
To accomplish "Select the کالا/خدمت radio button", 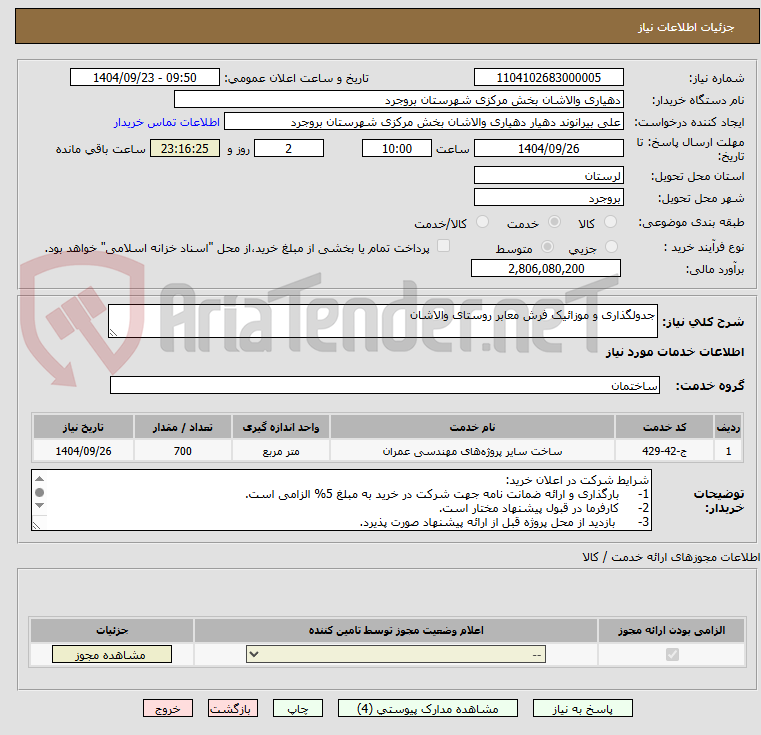I will pyautogui.click(x=482, y=222).
